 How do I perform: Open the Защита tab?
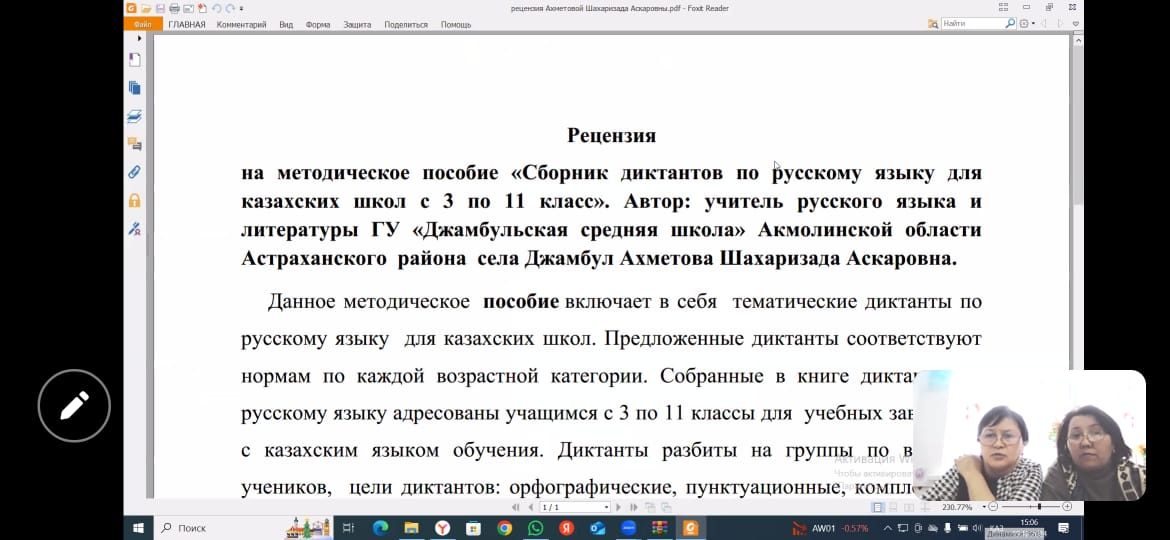pyautogui.click(x=357, y=25)
